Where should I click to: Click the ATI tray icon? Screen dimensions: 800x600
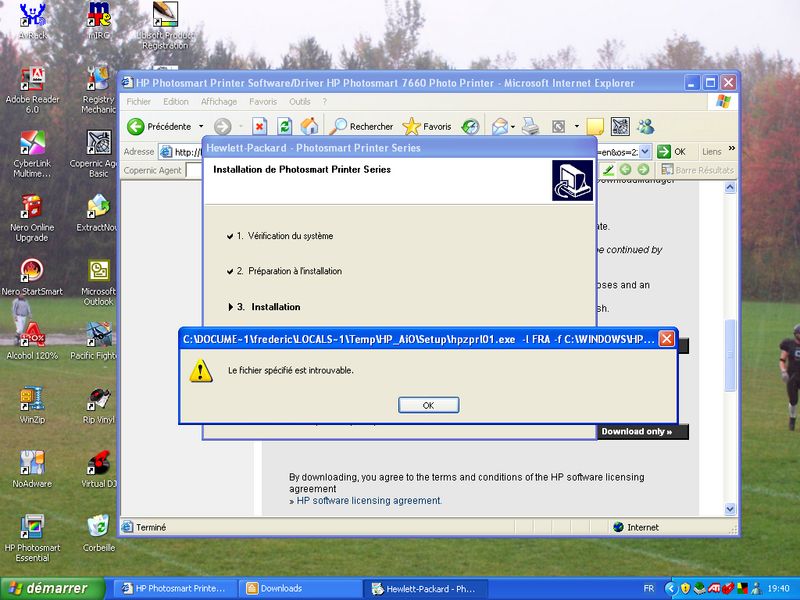click(x=713, y=588)
